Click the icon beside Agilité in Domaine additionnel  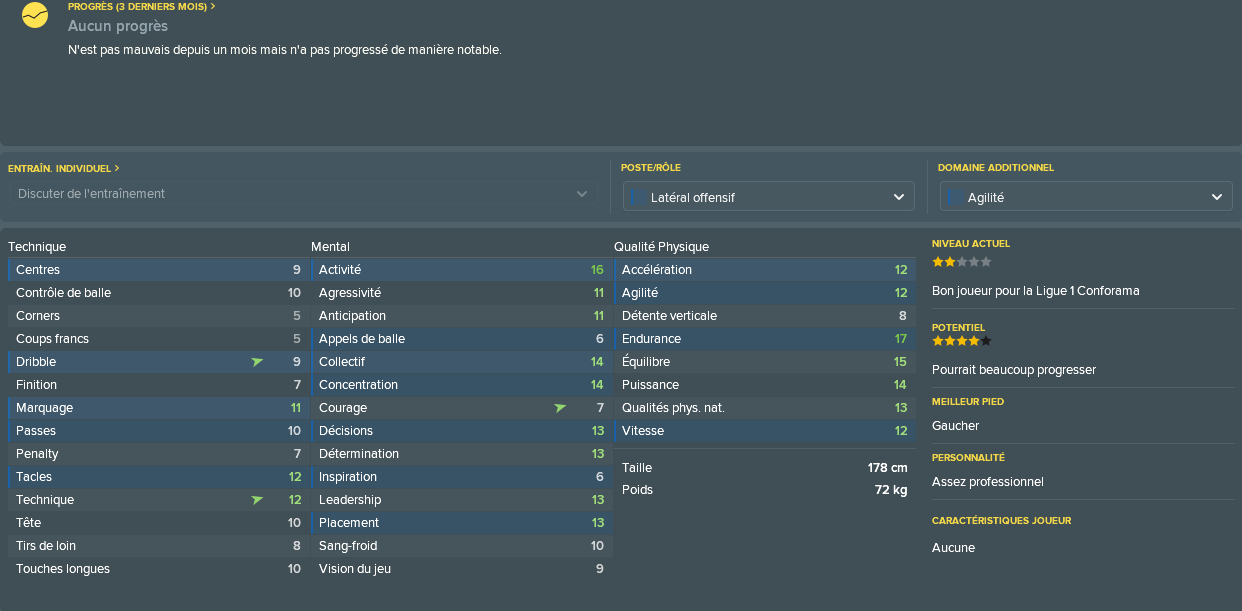click(954, 197)
